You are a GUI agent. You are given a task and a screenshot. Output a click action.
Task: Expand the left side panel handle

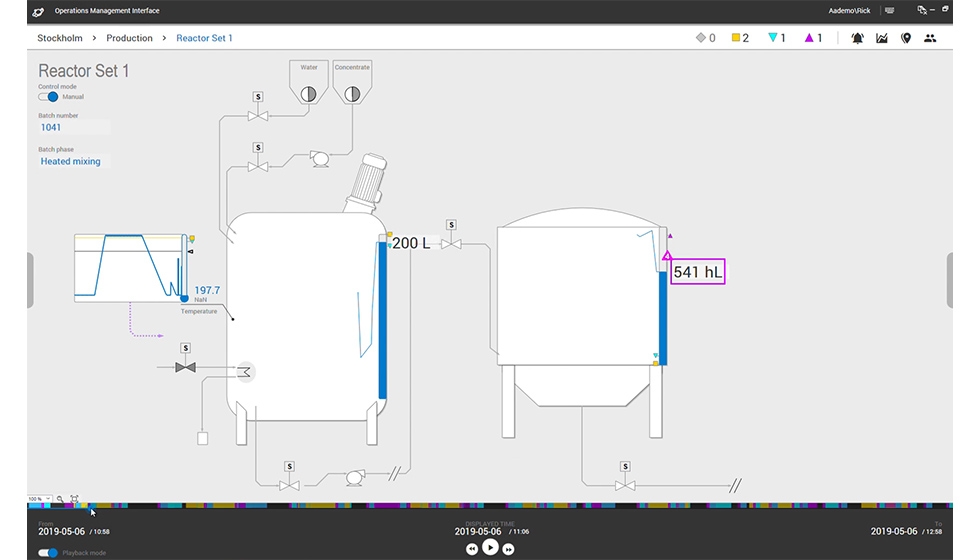click(30, 280)
